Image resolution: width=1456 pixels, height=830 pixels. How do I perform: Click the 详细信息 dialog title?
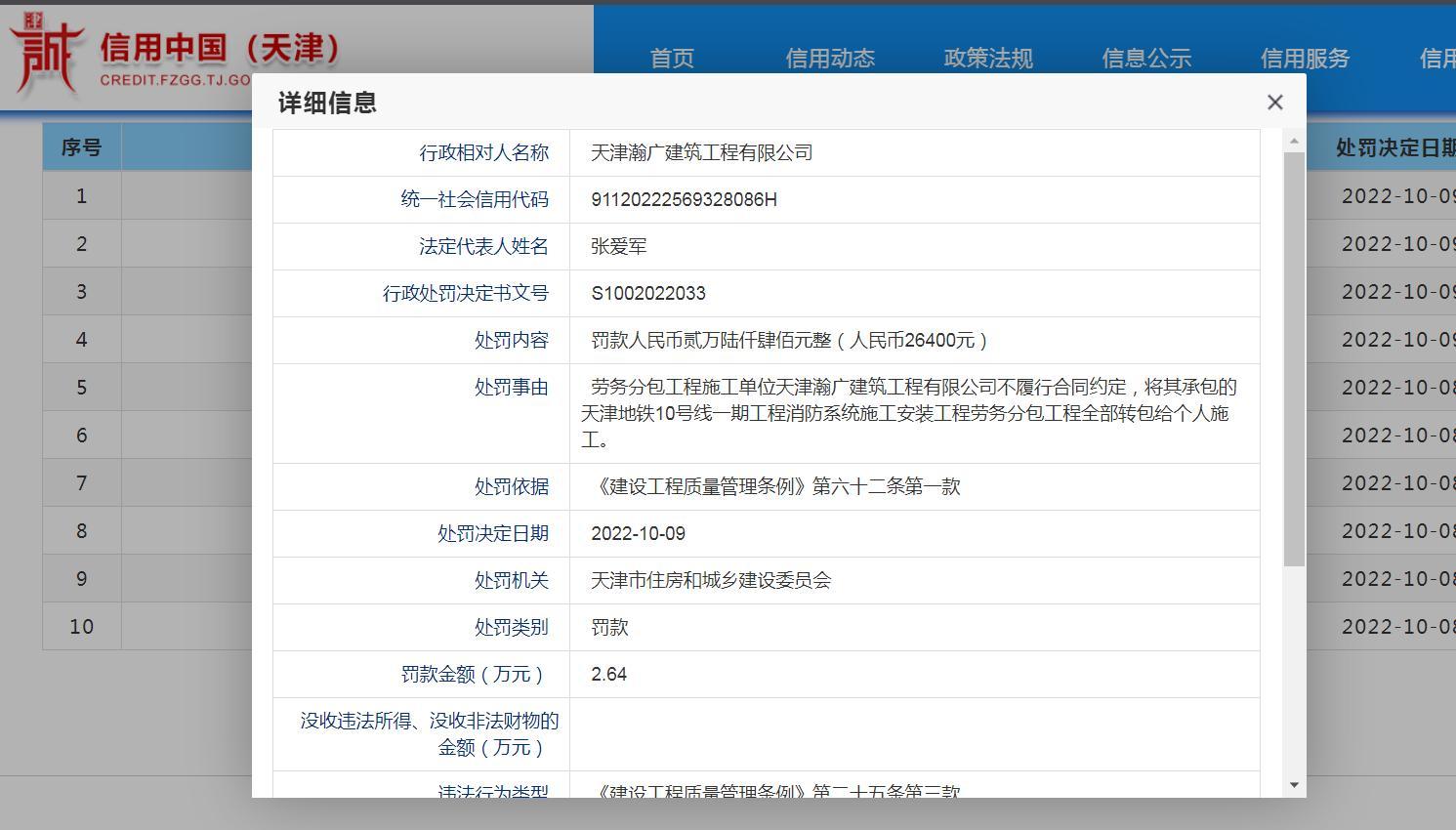[327, 103]
